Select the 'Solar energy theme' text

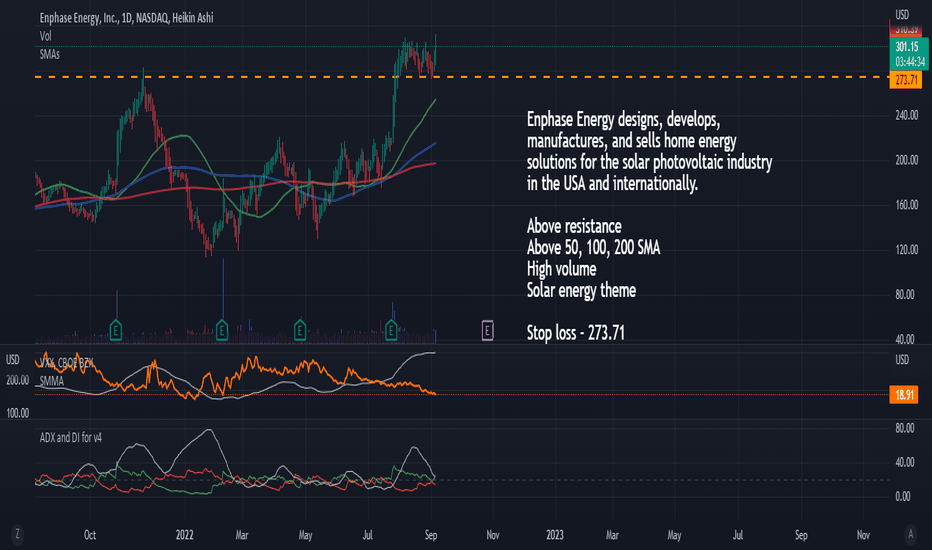click(x=581, y=291)
